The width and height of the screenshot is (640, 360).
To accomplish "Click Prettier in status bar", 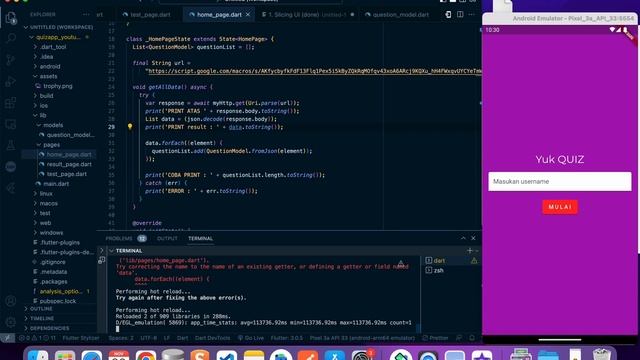I will click(x=435, y=338).
